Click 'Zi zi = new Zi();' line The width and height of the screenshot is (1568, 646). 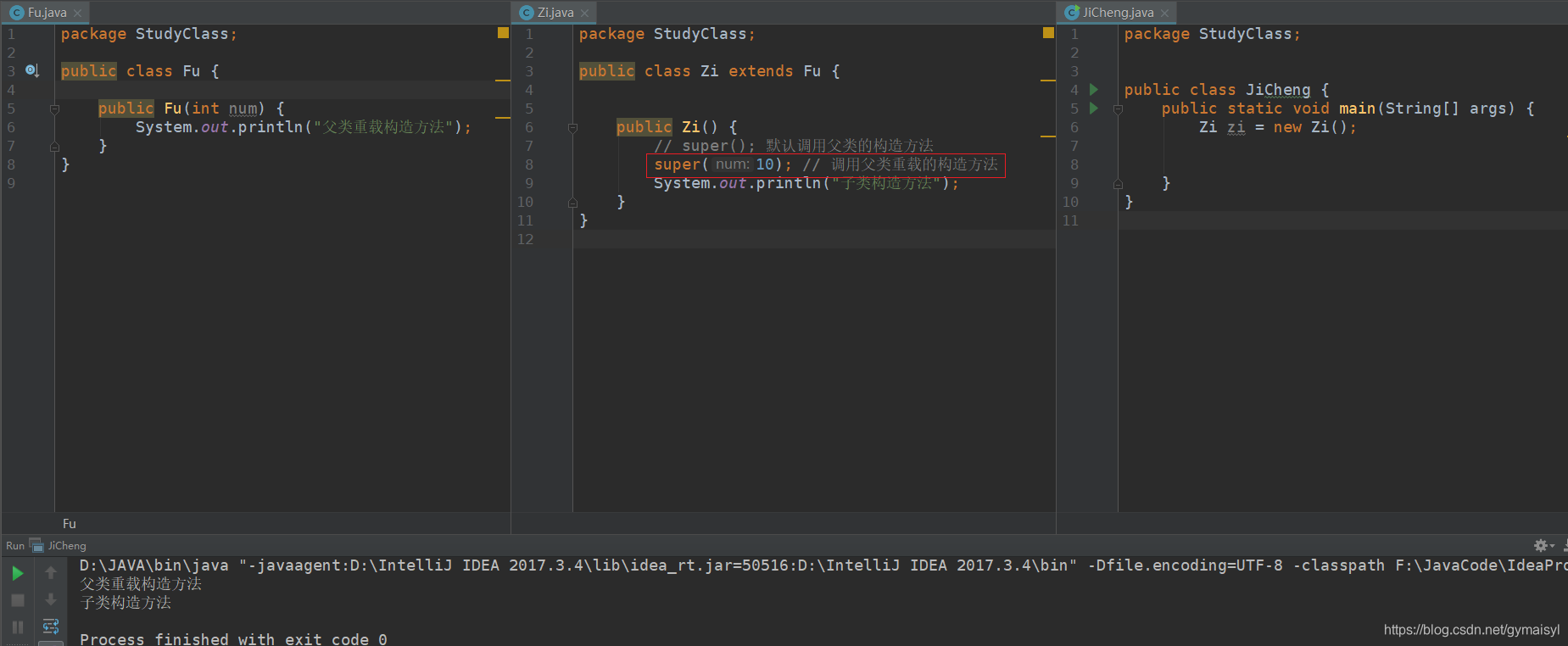click(1277, 126)
